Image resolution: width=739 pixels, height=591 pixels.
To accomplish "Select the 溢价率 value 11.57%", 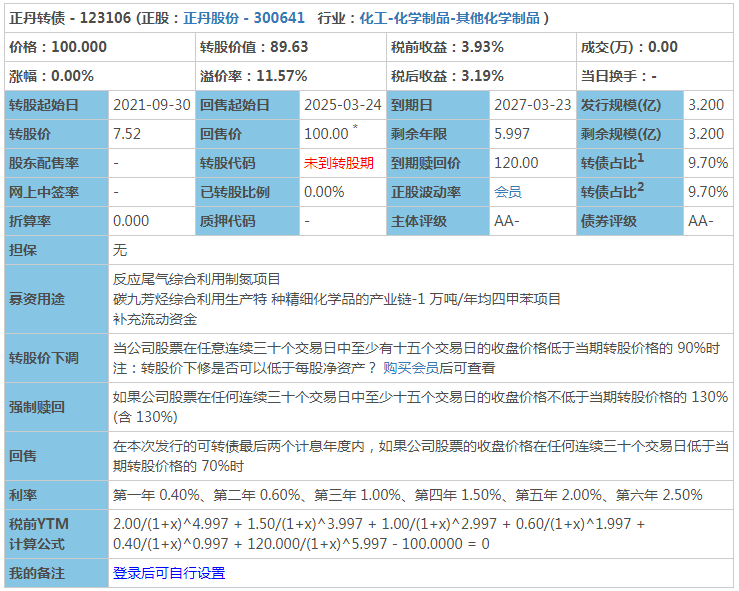I will pyautogui.click(x=281, y=76).
